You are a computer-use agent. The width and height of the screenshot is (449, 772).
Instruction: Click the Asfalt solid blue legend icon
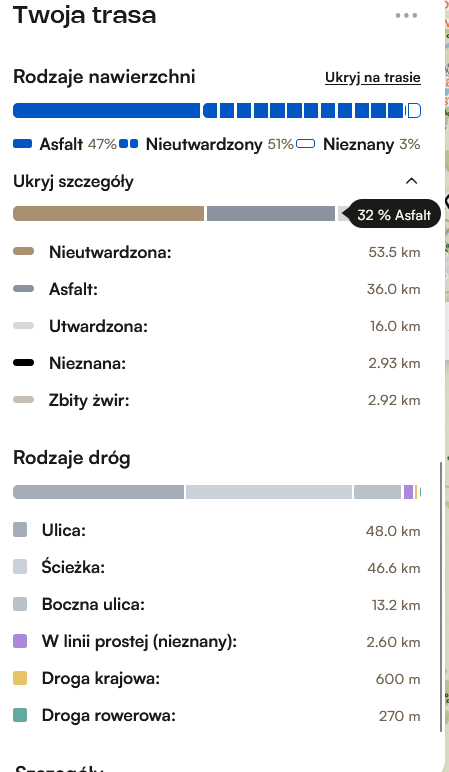(x=23, y=144)
